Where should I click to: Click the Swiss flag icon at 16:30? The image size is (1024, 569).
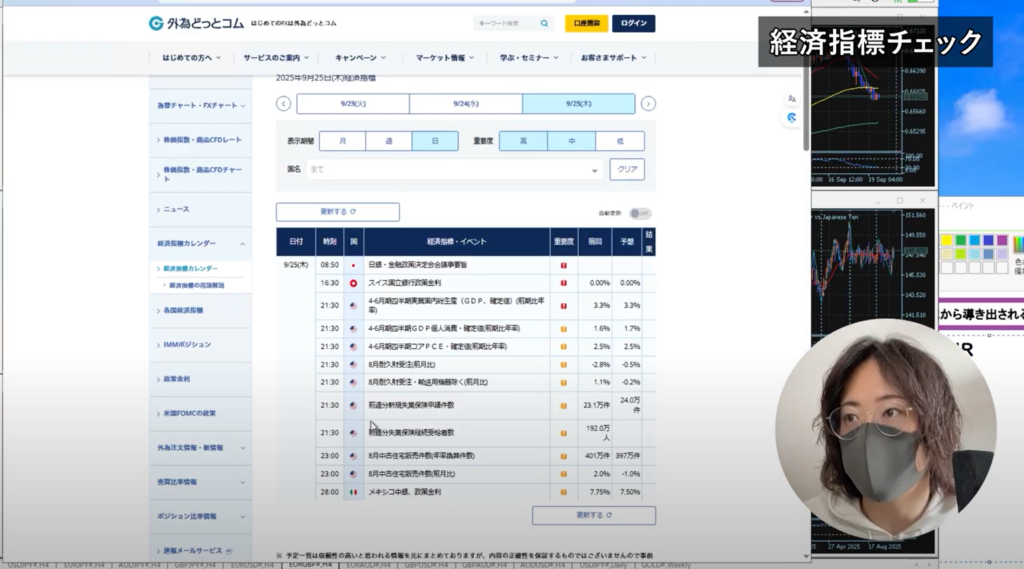click(353, 283)
